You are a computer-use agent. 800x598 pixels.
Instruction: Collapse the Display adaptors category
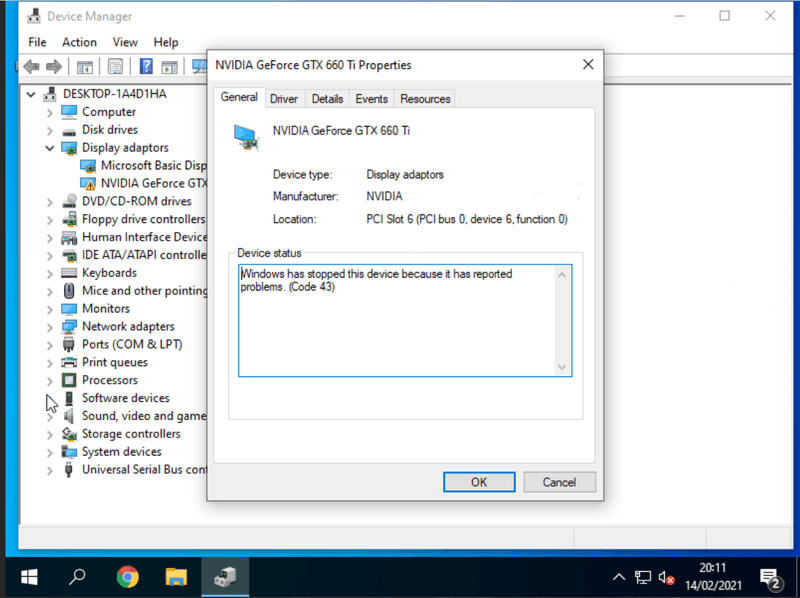[49, 148]
